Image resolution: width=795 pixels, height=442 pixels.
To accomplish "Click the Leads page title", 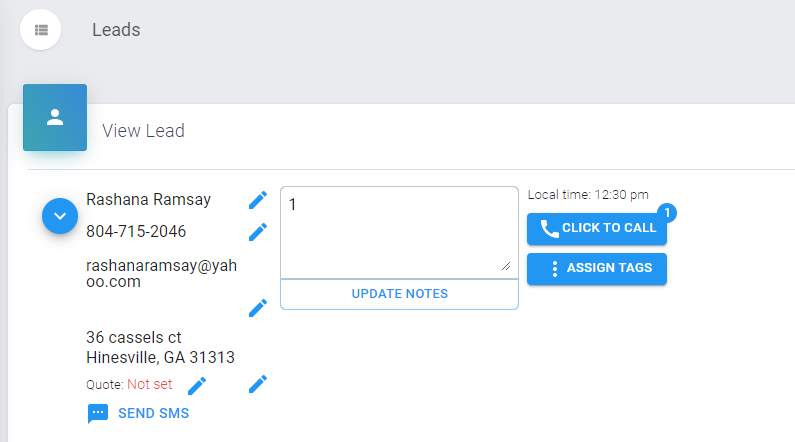I will (116, 30).
